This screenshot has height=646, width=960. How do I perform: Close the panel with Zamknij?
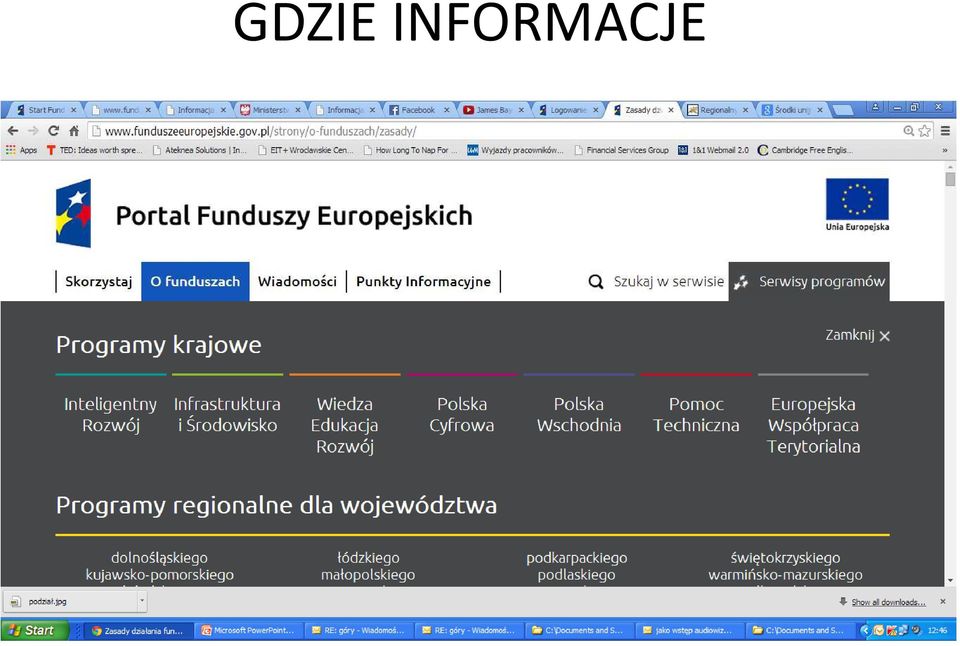point(857,336)
